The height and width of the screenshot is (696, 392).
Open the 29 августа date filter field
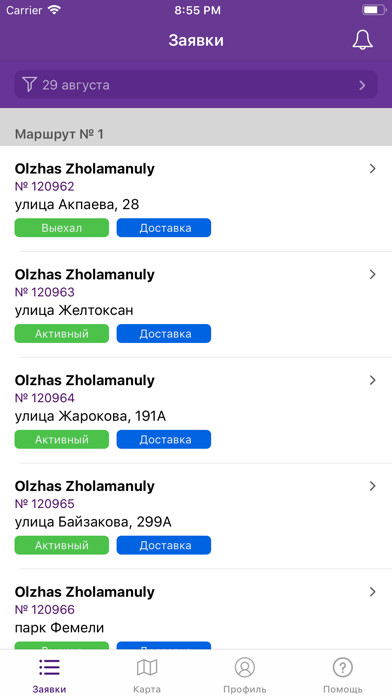(x=196, y=84)
